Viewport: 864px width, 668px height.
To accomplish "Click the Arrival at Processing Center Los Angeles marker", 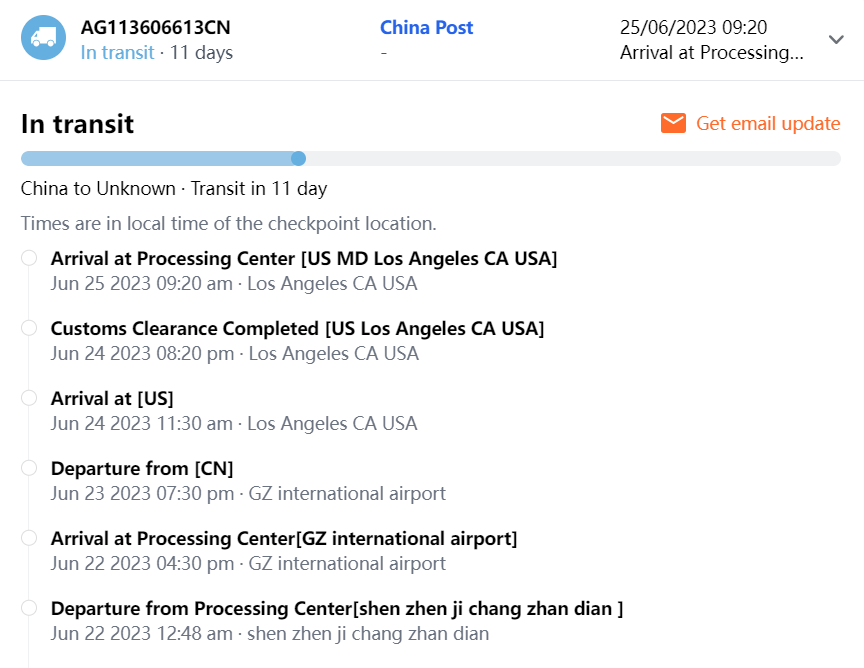I will click(x=29, y=258).
